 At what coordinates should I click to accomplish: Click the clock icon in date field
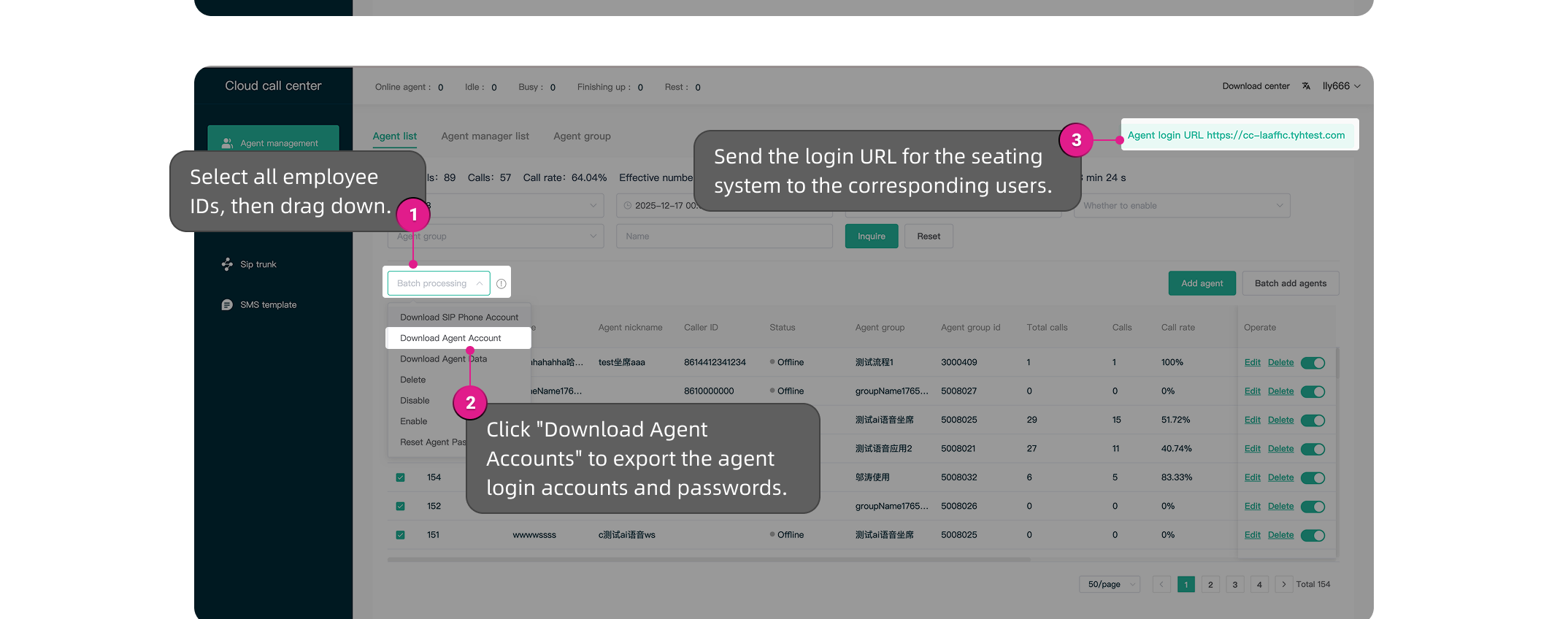pyautogui.click(x=628, y=206)
